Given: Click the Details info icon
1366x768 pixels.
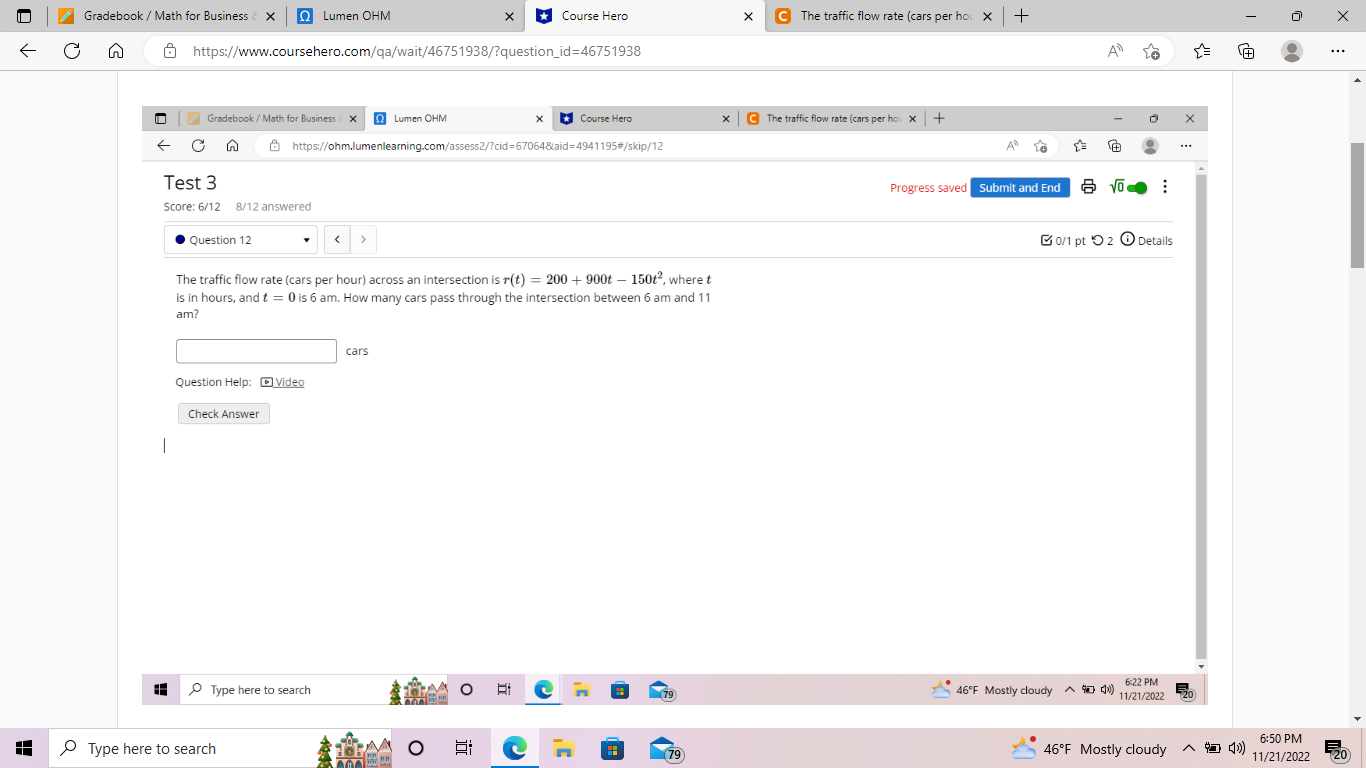Looking at the screenshot, I should (1128, 240).
